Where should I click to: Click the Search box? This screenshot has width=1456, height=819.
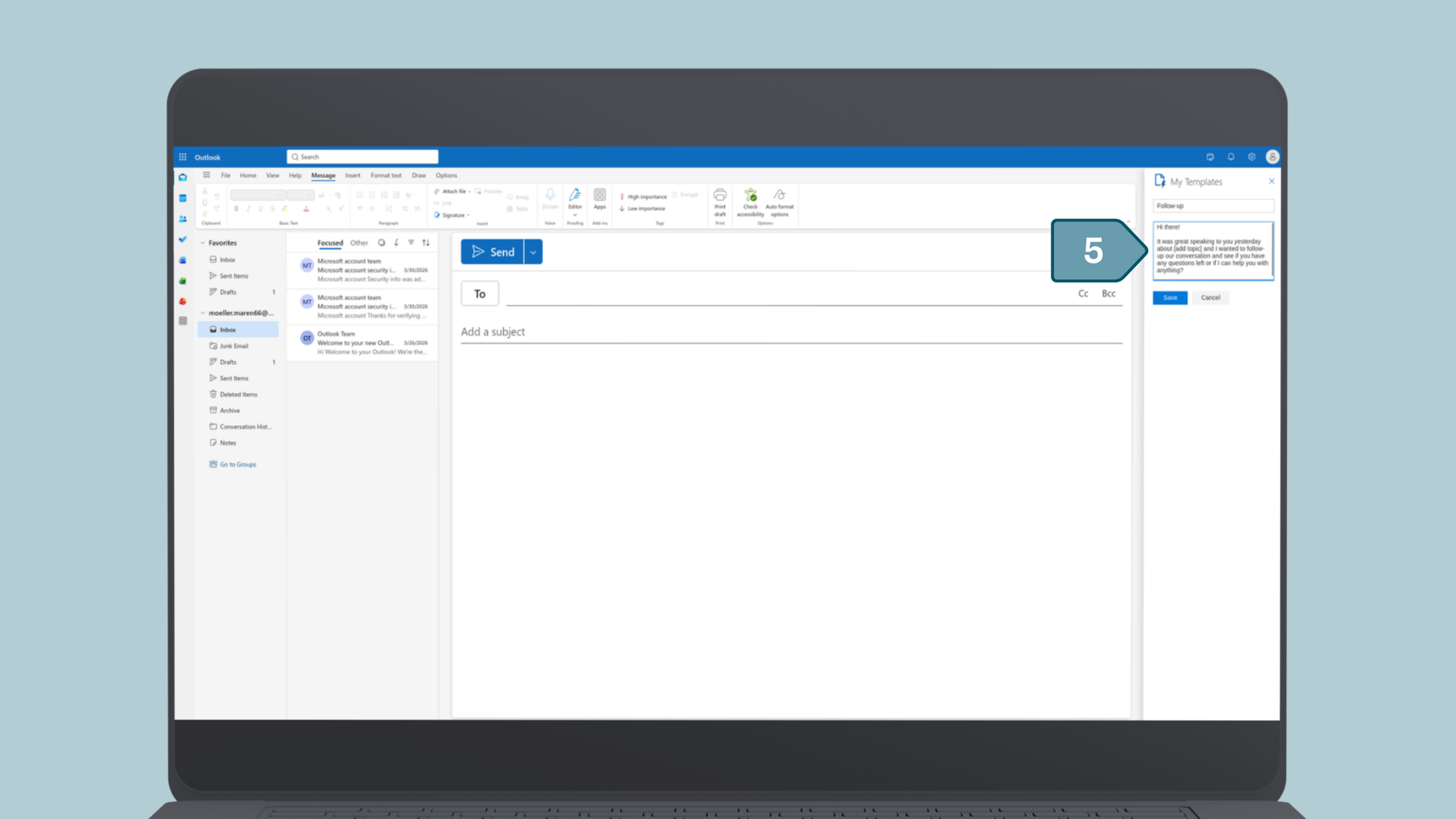click(362, 157)
